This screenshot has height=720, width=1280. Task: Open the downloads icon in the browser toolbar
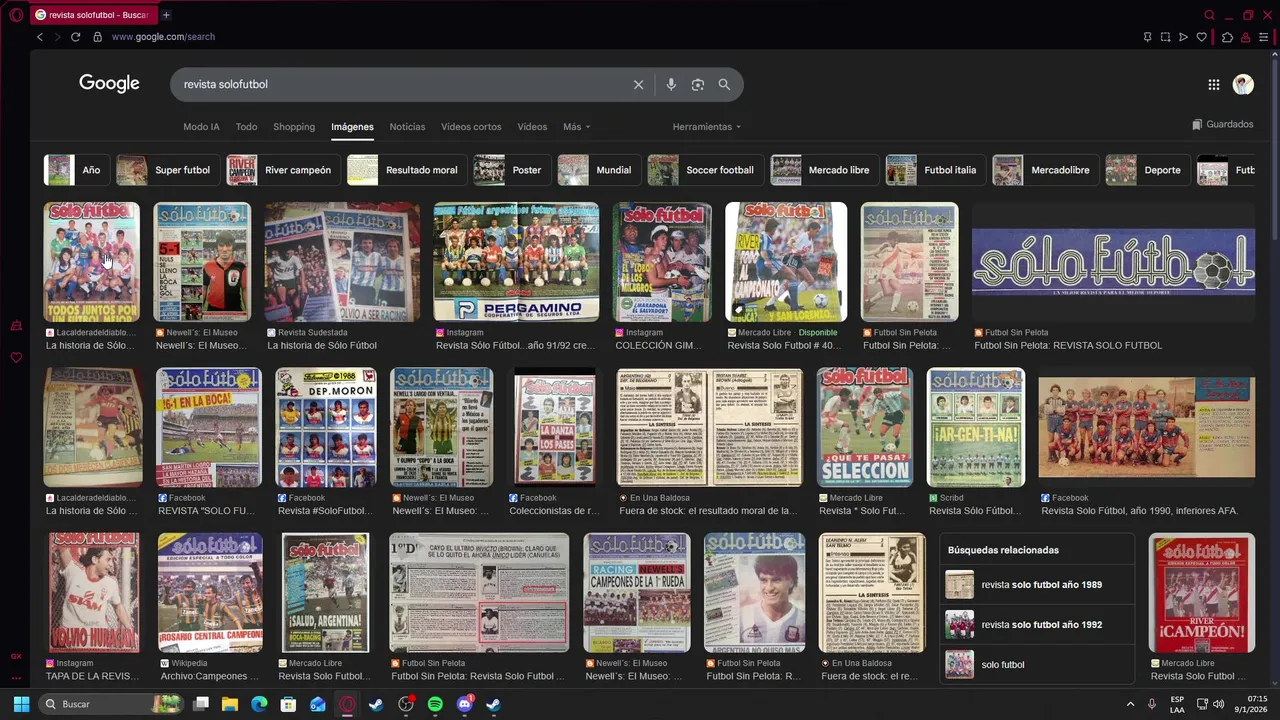[1246, 37]
